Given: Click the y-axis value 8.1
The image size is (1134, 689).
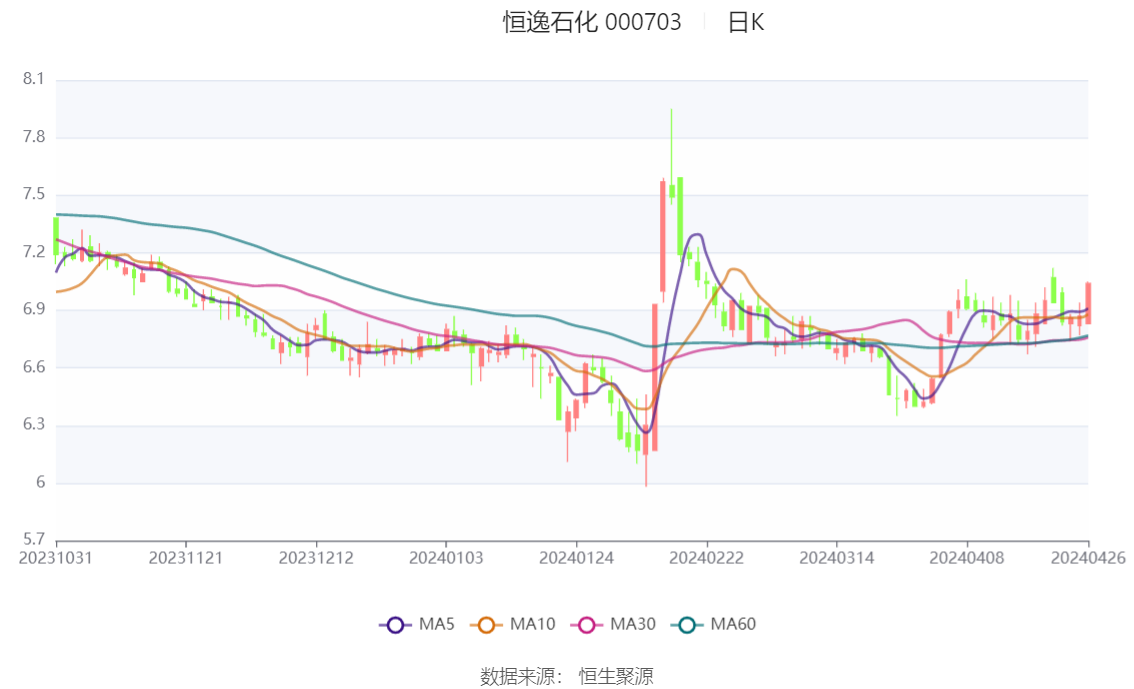Looking at the screenshot, I should [x=34, y=79].
